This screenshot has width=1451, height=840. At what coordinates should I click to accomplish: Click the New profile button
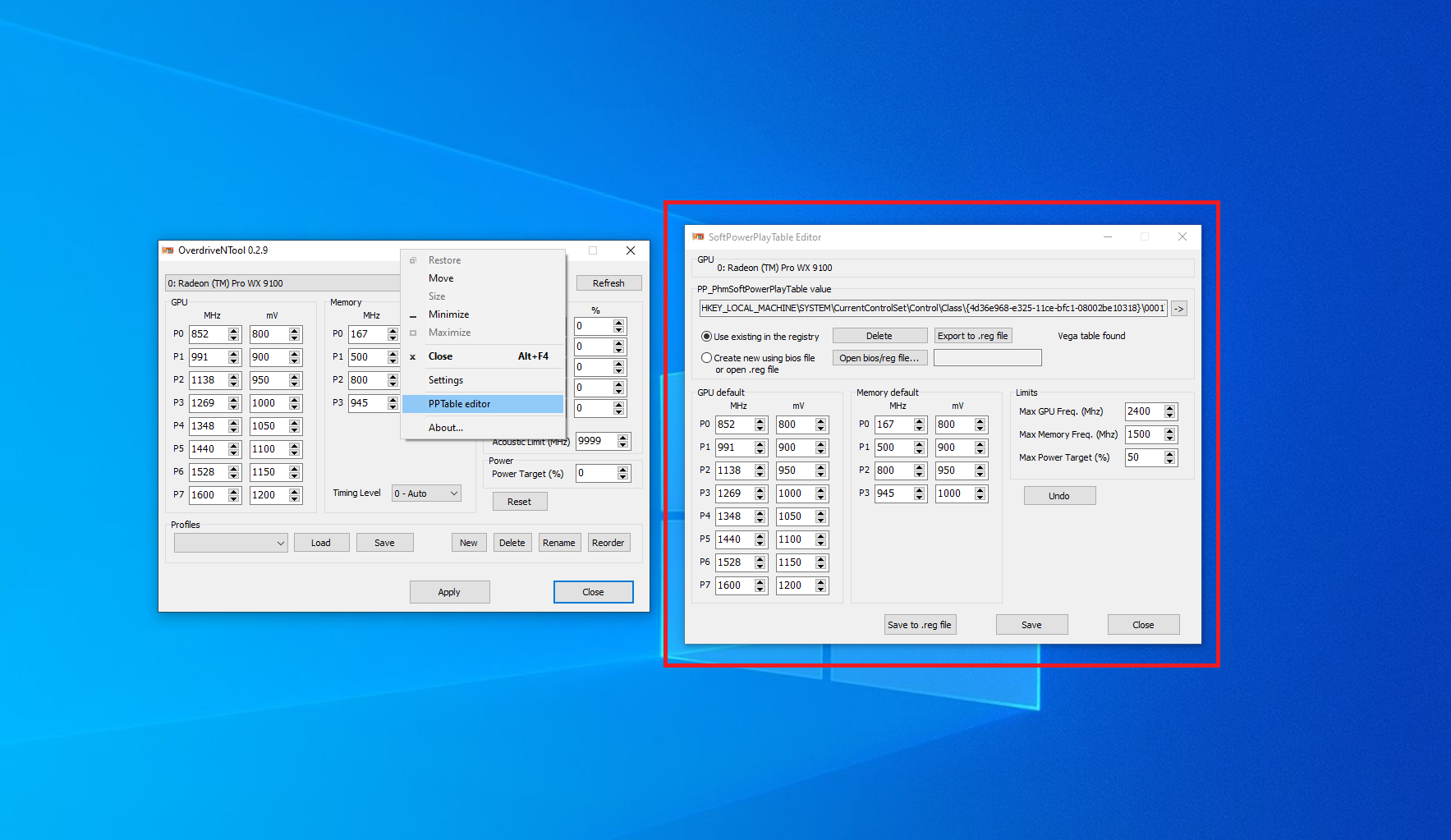pyautogui.click(x=469, y=543)
